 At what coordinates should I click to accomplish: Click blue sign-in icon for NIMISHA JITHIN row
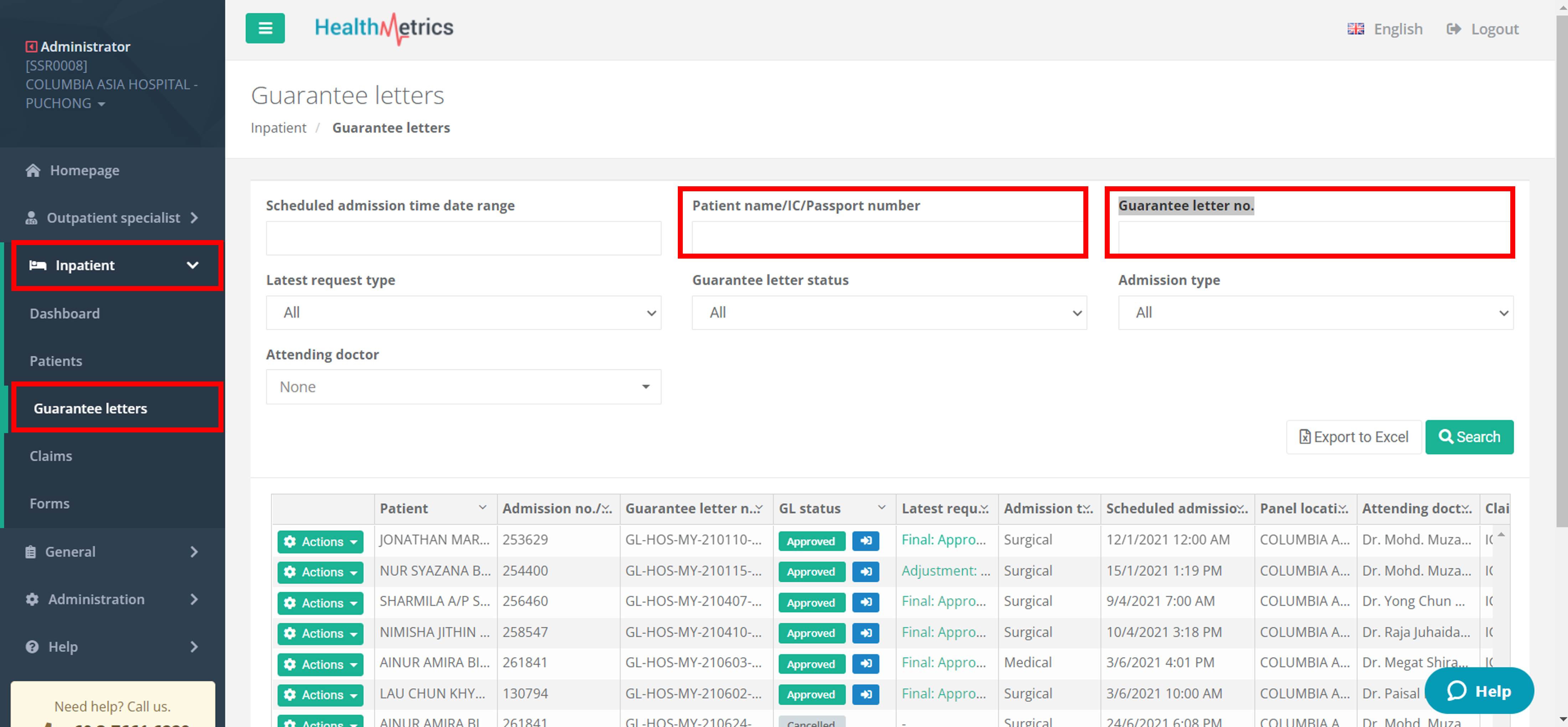pyautogui.click(x=866, y=633)
